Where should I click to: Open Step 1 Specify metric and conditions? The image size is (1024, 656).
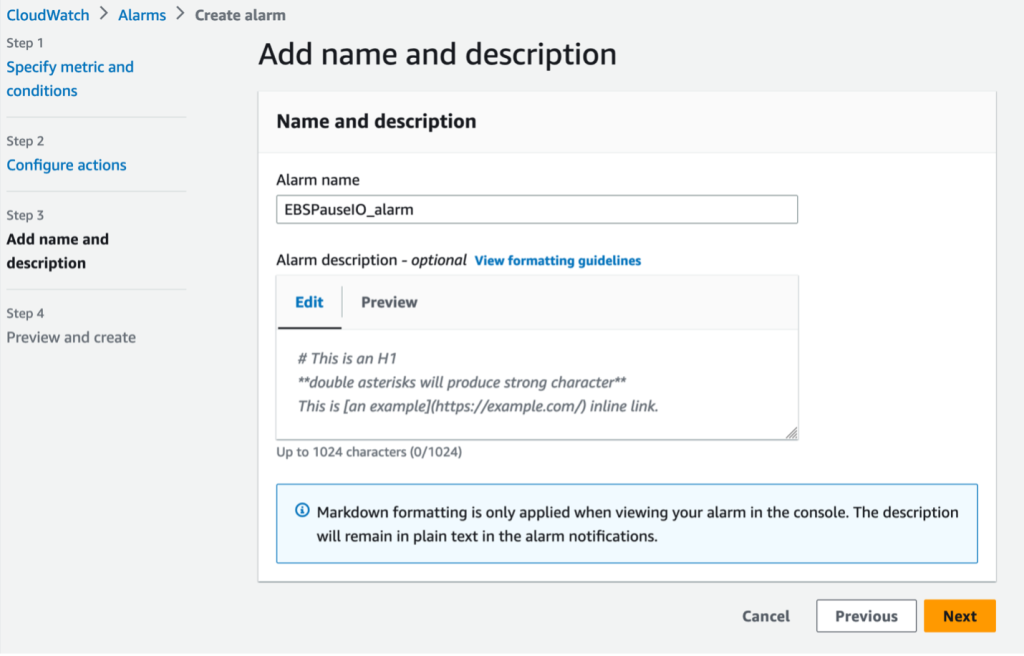70,78
